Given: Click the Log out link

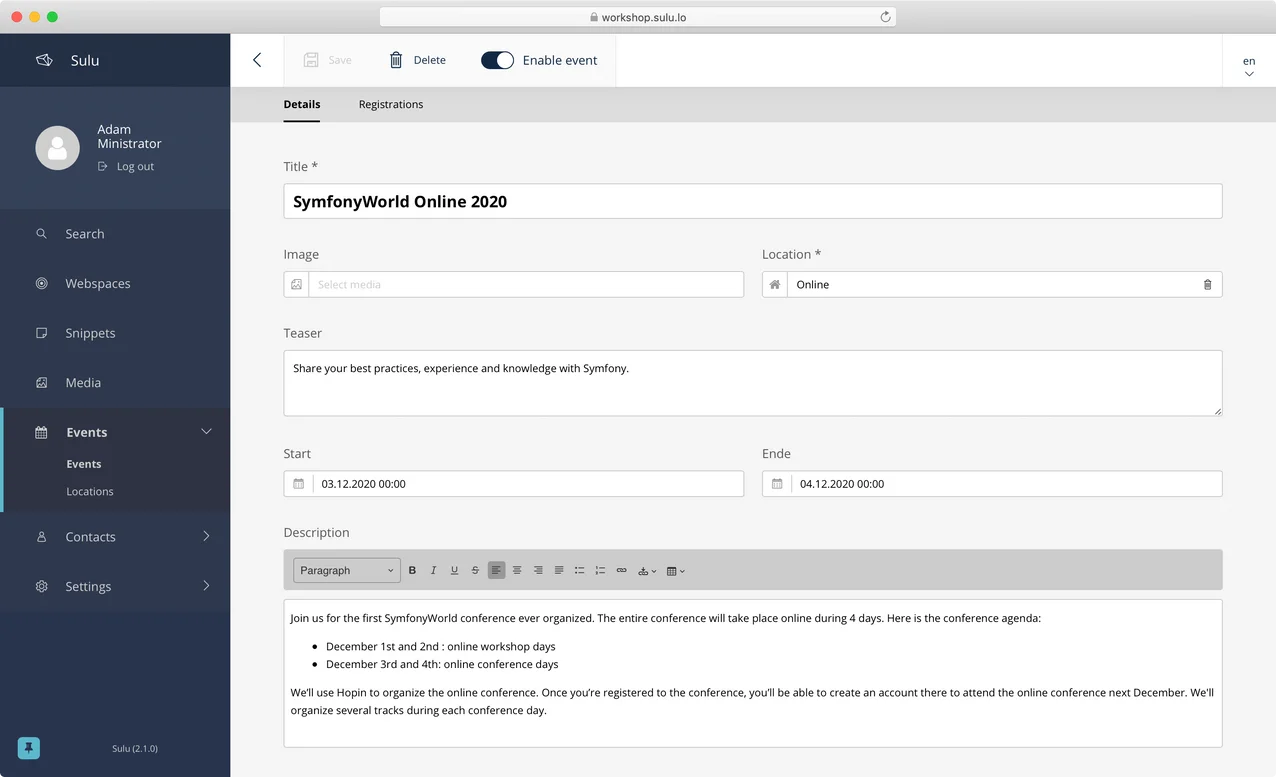Looking at the screenshot, I should (x=135, y=167).
